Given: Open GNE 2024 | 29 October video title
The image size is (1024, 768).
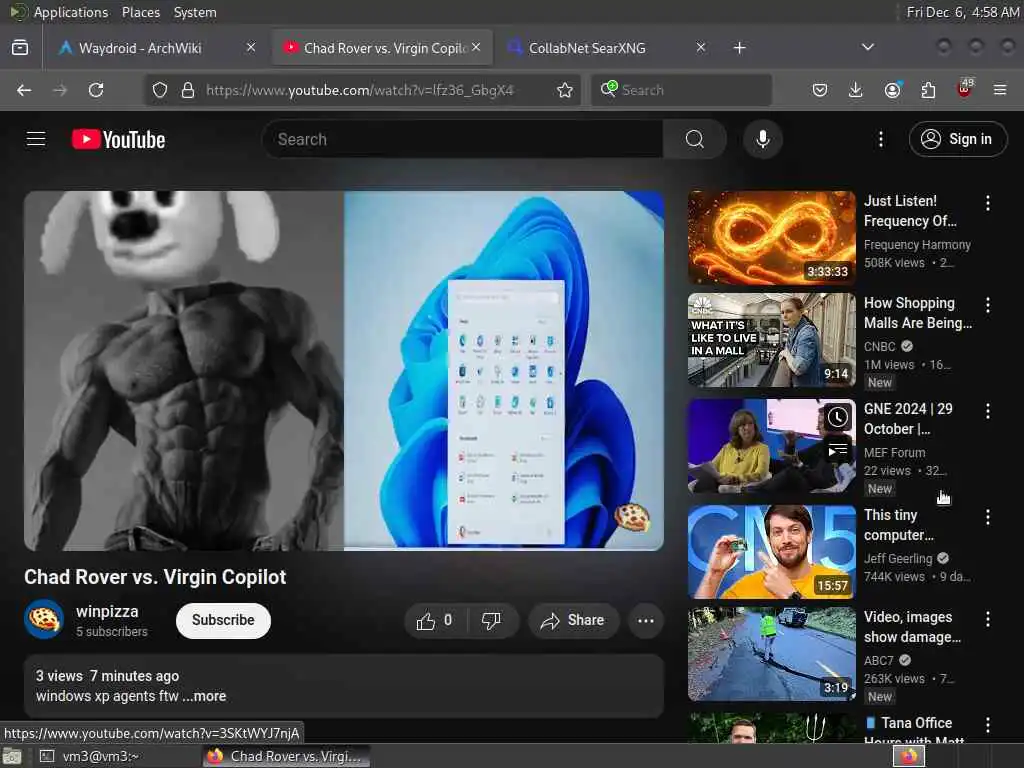Looking at the screenshot, I should click(x=908, y=419).
